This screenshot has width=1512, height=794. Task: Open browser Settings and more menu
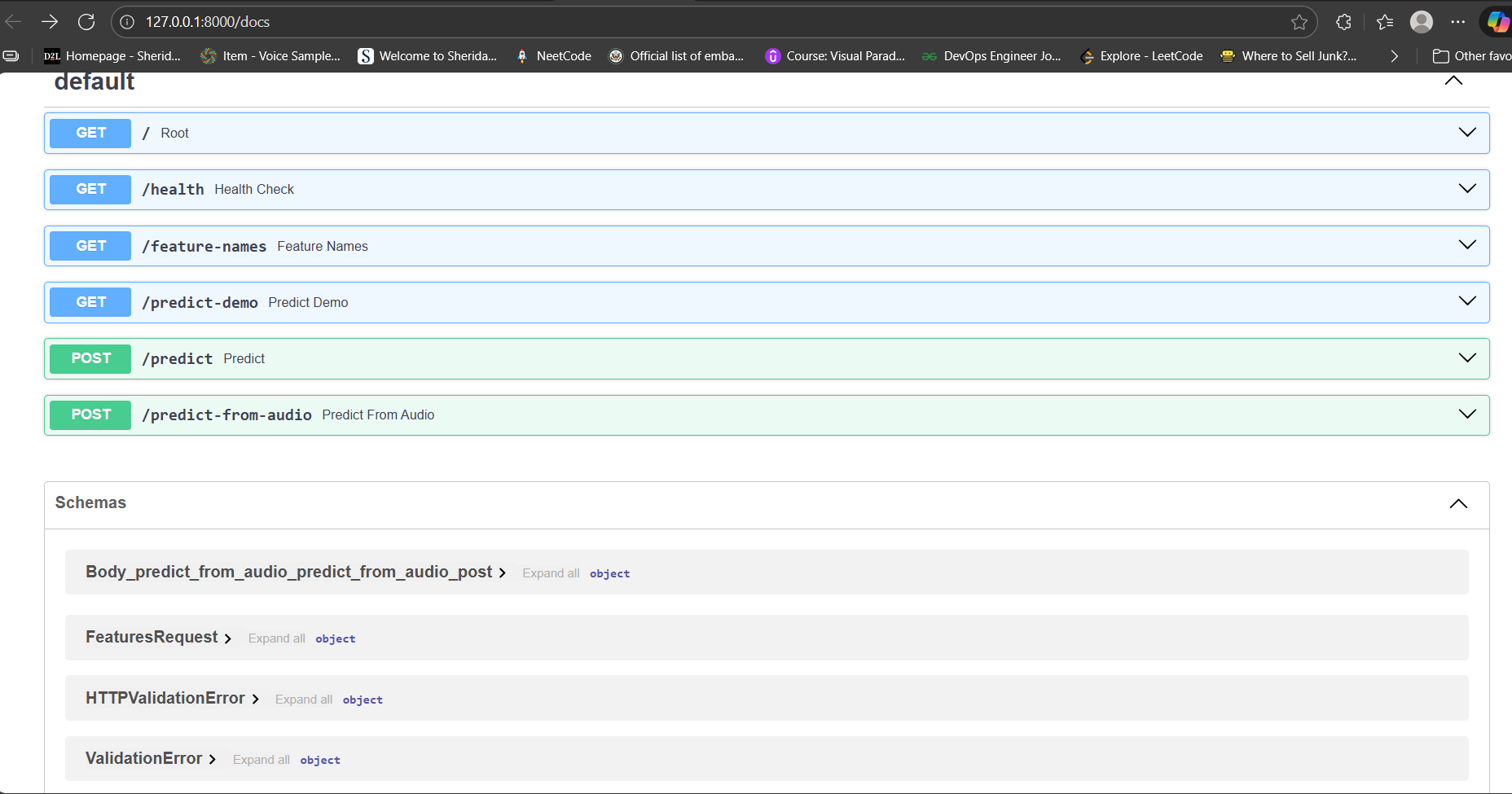click(1458, 22)
